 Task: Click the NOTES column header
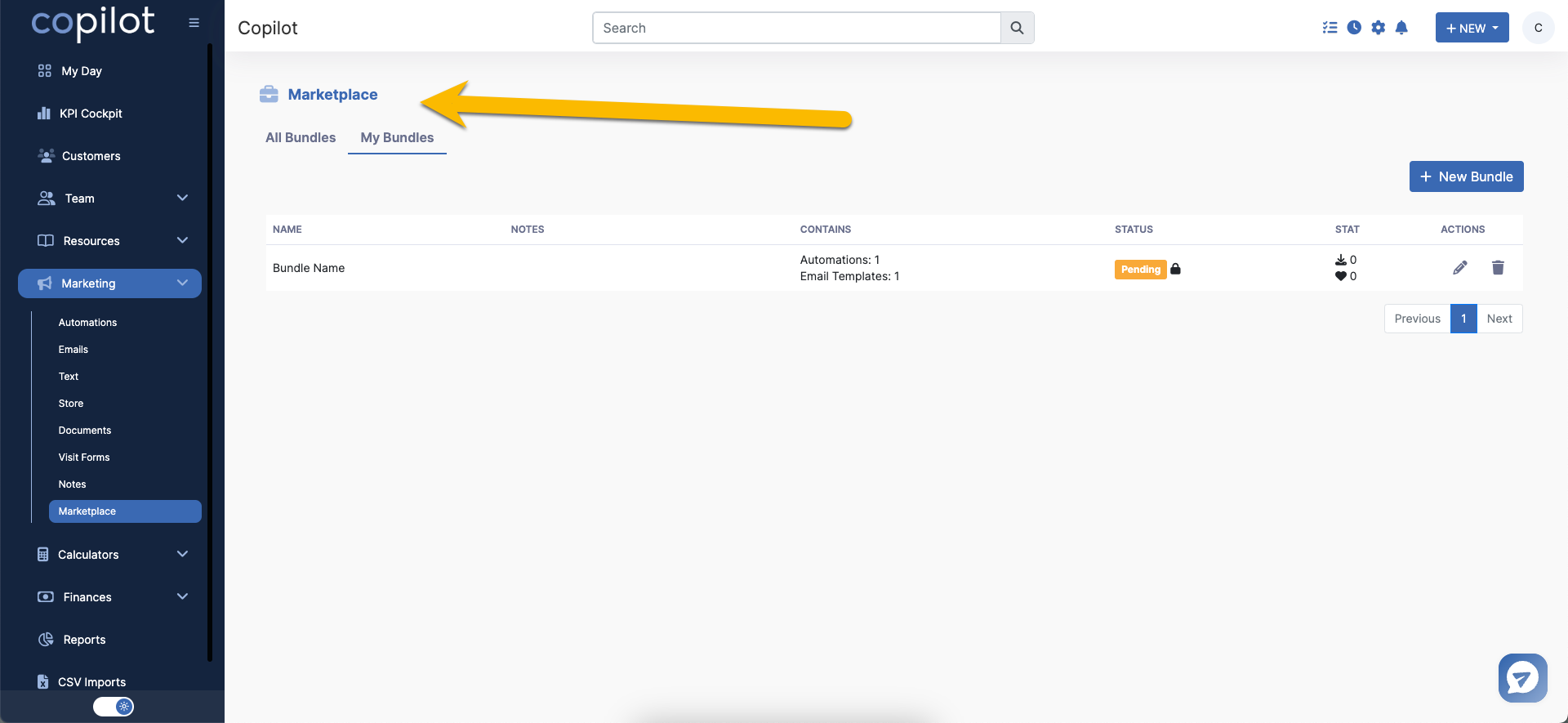528,230
